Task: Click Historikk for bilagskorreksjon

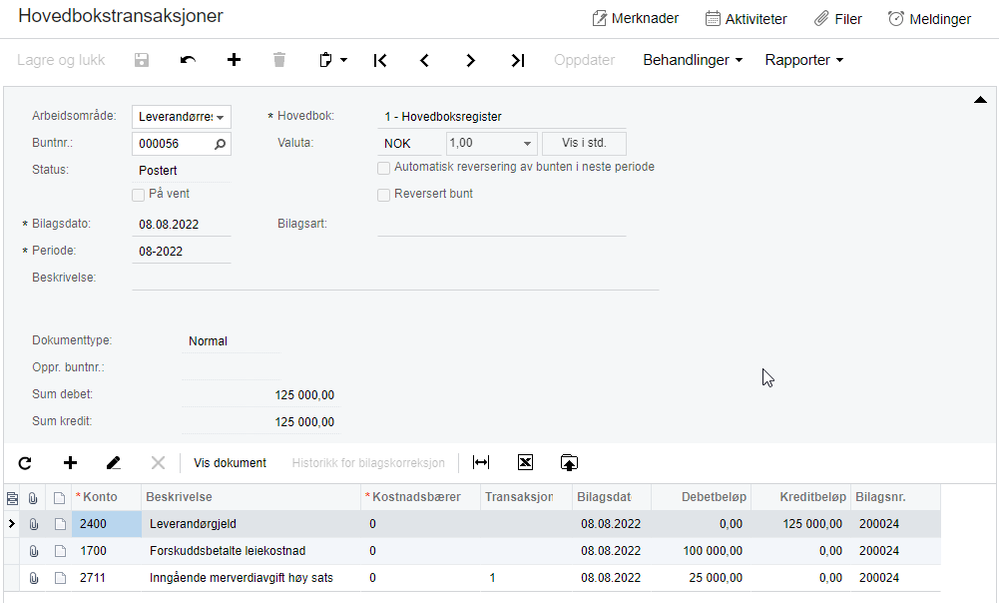Action: pos(368,463)
